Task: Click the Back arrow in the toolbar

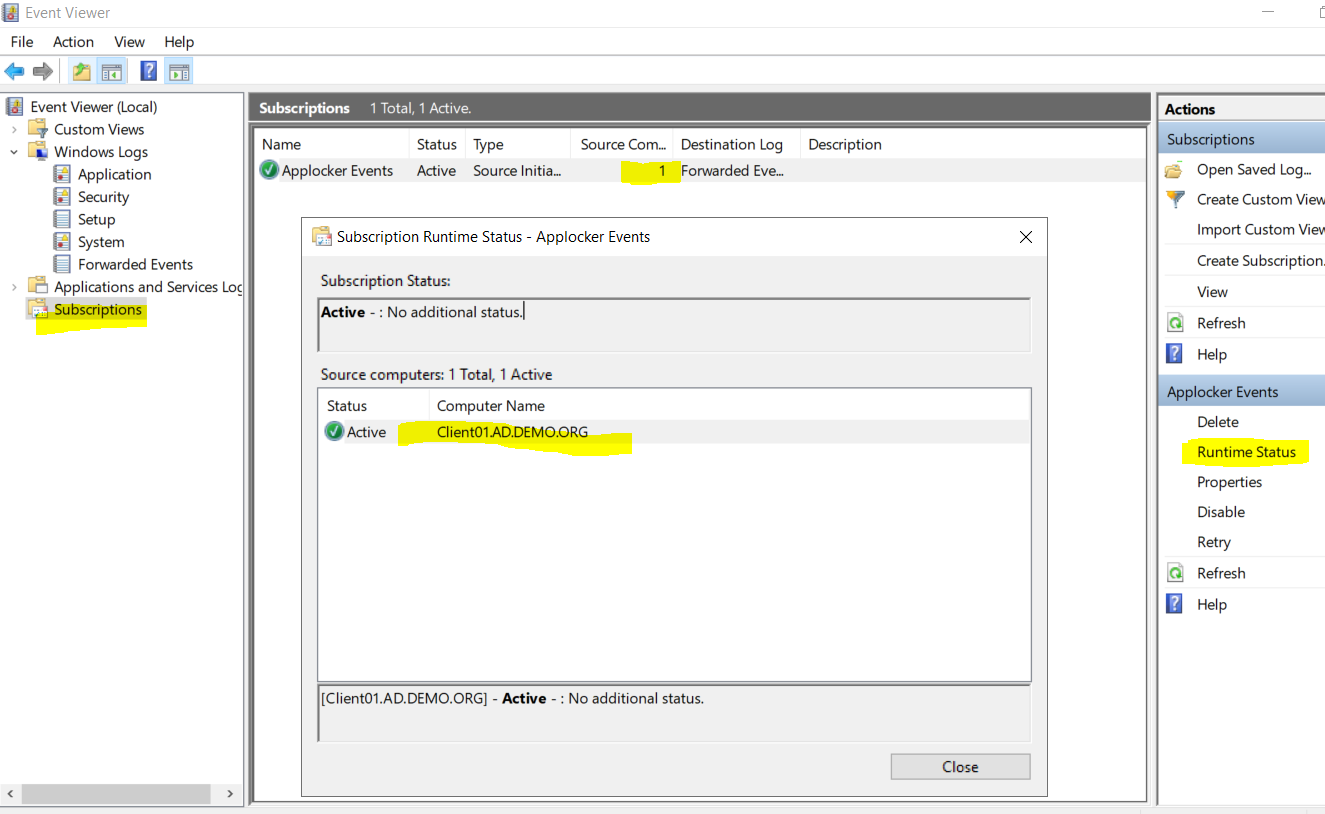Action: [14, 71]
